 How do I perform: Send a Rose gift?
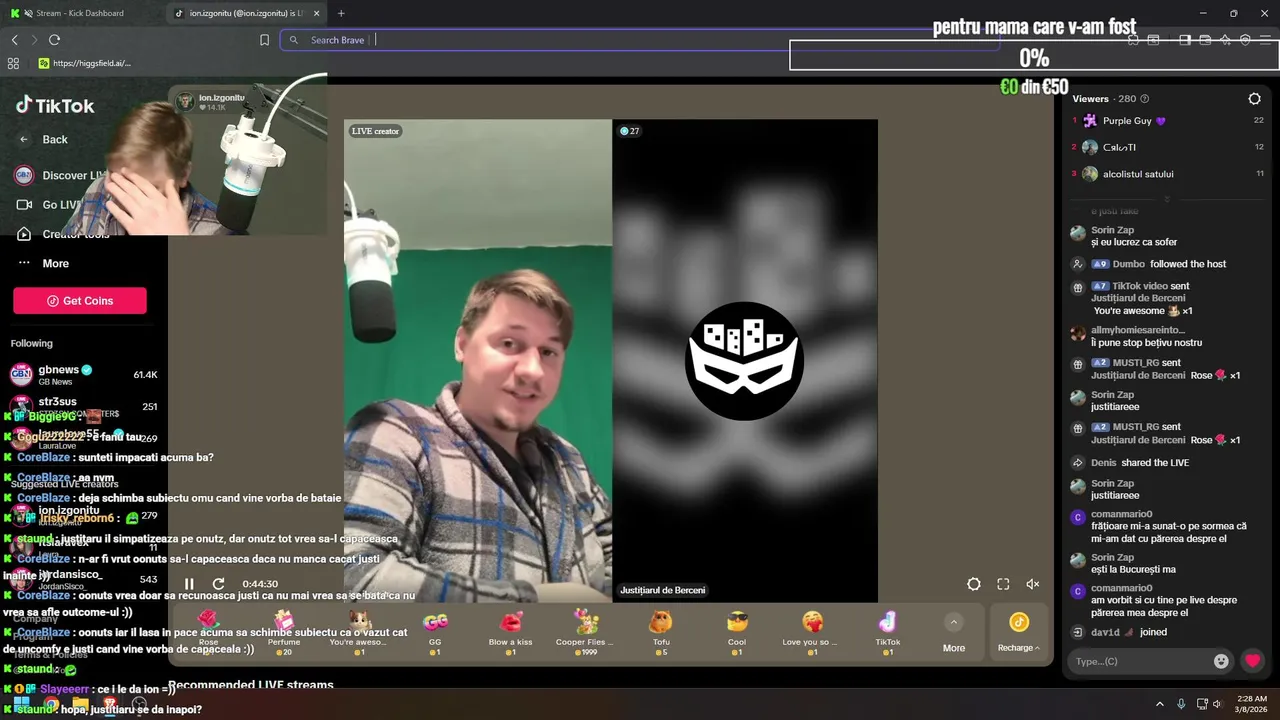pyautogui.click(x=208, y=631)
